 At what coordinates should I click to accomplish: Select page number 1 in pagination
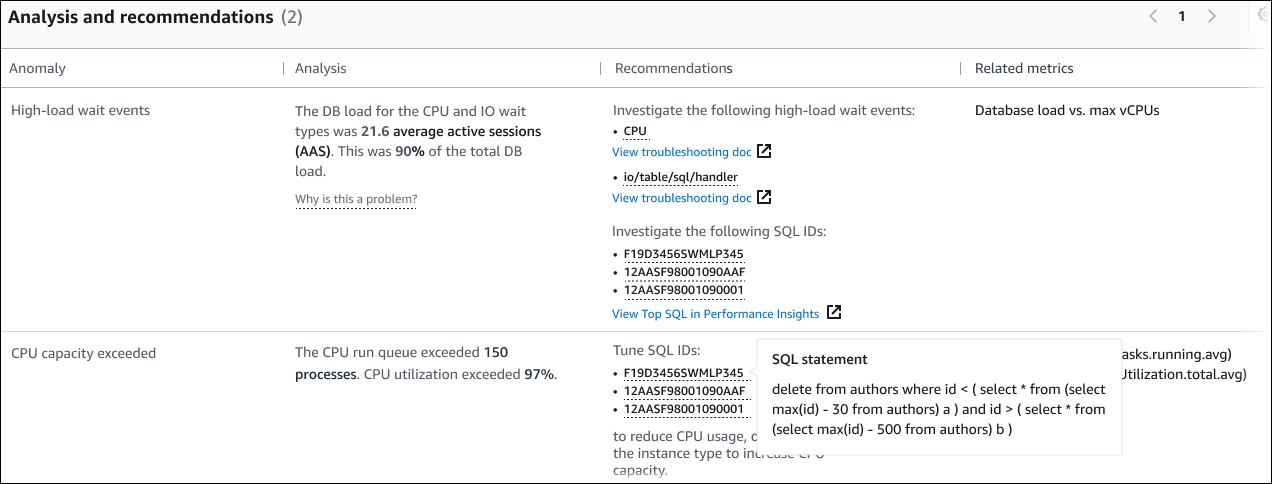pos(1182,17)
